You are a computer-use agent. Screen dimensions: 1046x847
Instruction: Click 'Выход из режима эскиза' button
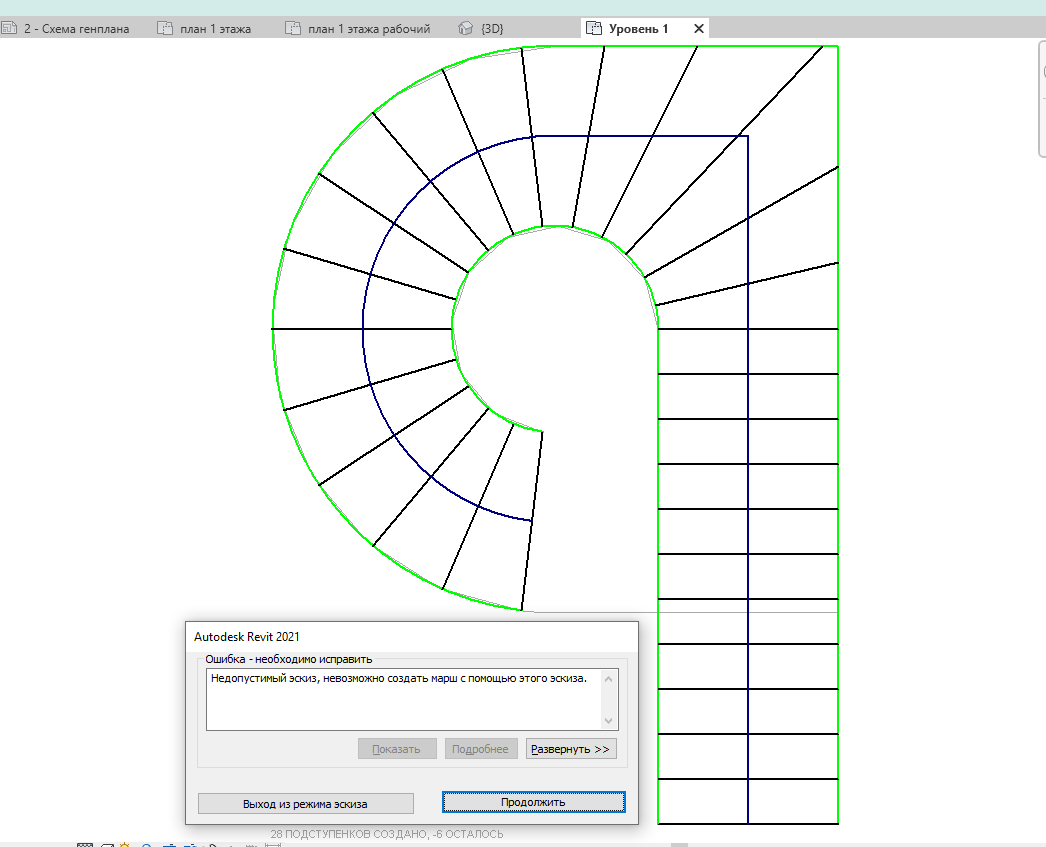[x=306, y=804]
